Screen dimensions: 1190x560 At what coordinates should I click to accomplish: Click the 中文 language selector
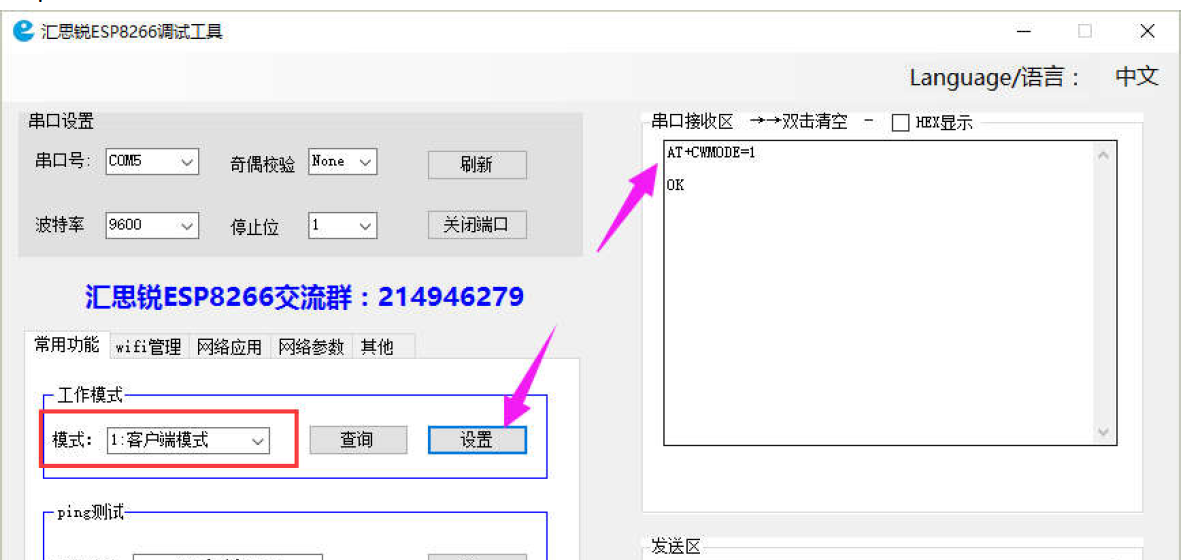[1136, 77]
